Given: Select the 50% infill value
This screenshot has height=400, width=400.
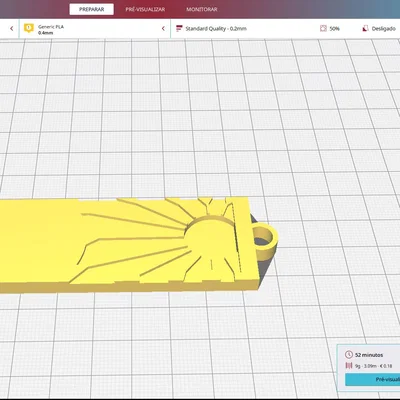Looking at the screenshot, I should click(334, 29).
